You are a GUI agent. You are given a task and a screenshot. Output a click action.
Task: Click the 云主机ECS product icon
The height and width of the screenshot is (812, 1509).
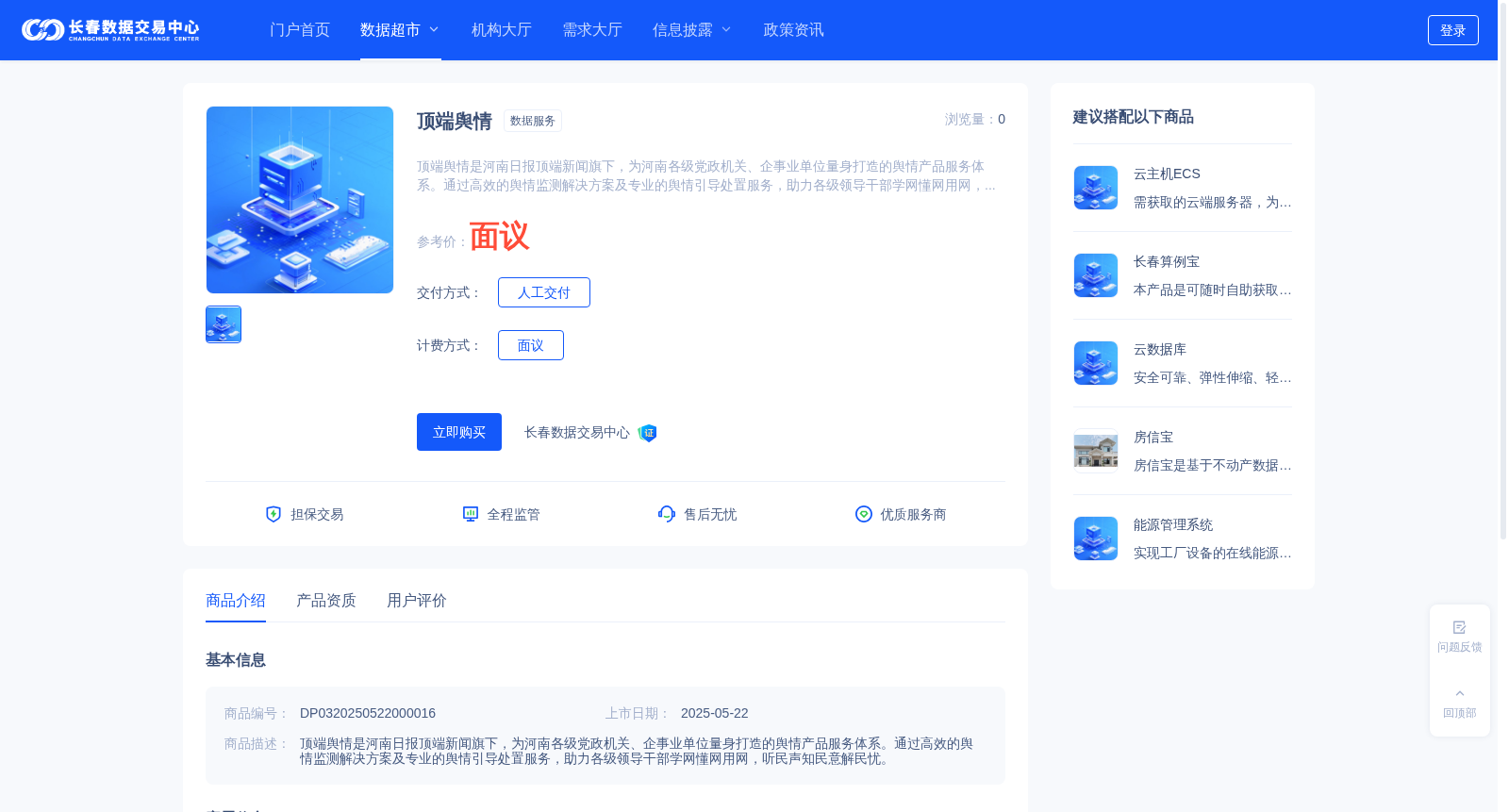tap(1096, 188)
